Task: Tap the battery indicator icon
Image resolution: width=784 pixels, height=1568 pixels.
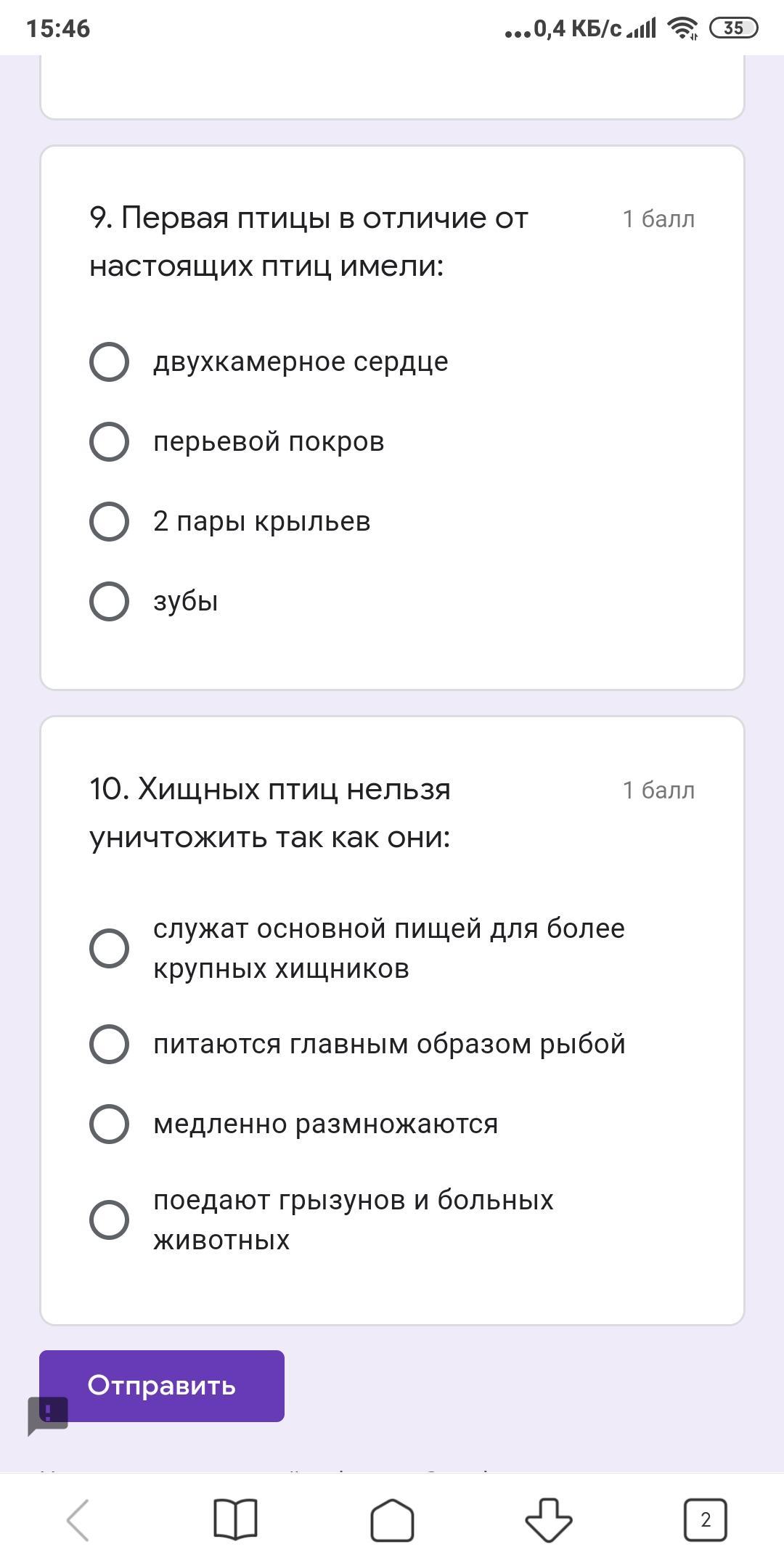Action: pos(733,28)
